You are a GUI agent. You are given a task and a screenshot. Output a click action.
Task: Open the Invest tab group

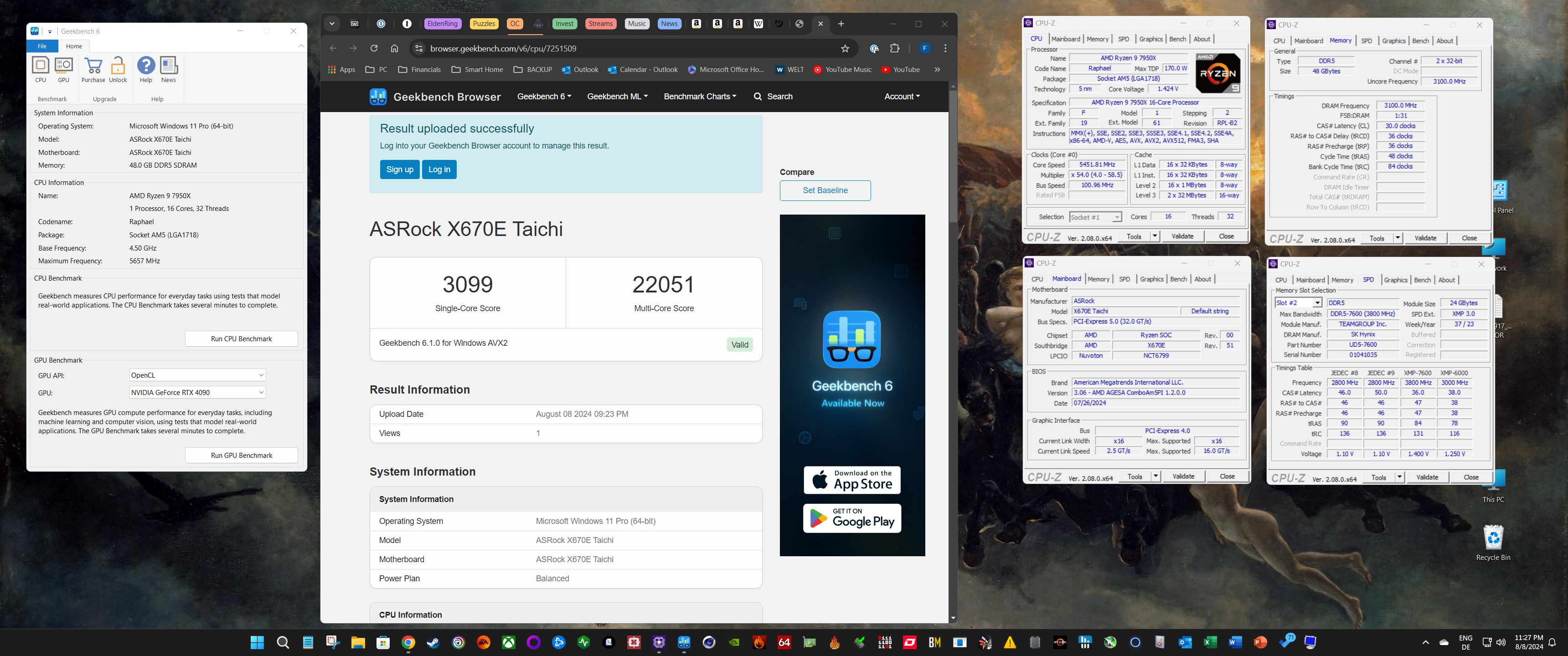(564, 24)
